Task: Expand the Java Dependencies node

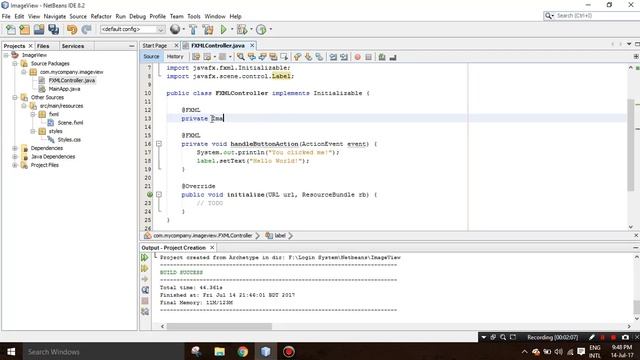Action: pos(15,157)
